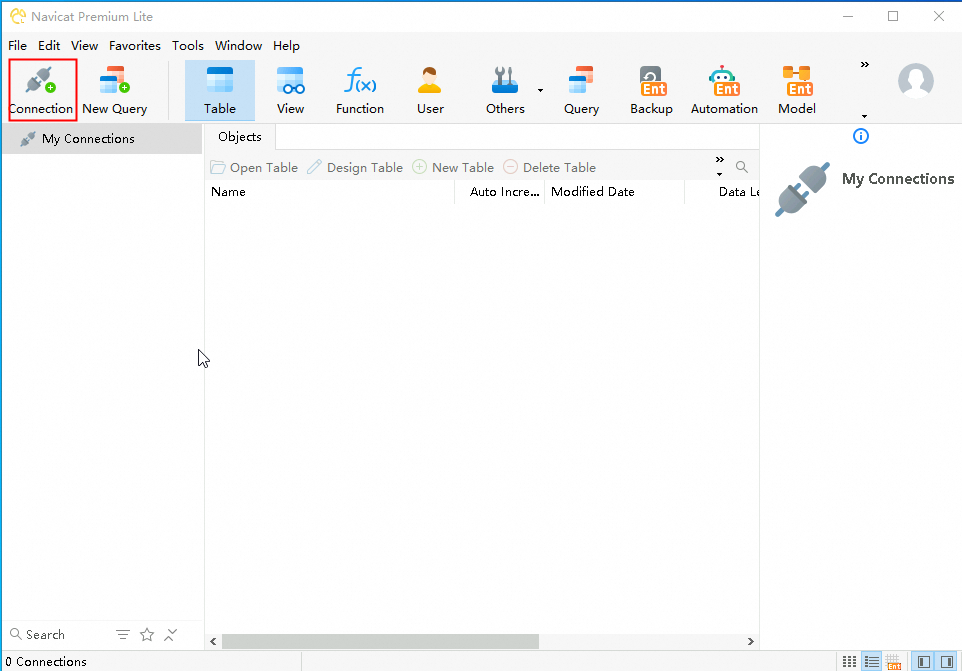The image size is (962, 671).
Task: Show more object toolbar actions chevron
Action: [x=720, y=159]
